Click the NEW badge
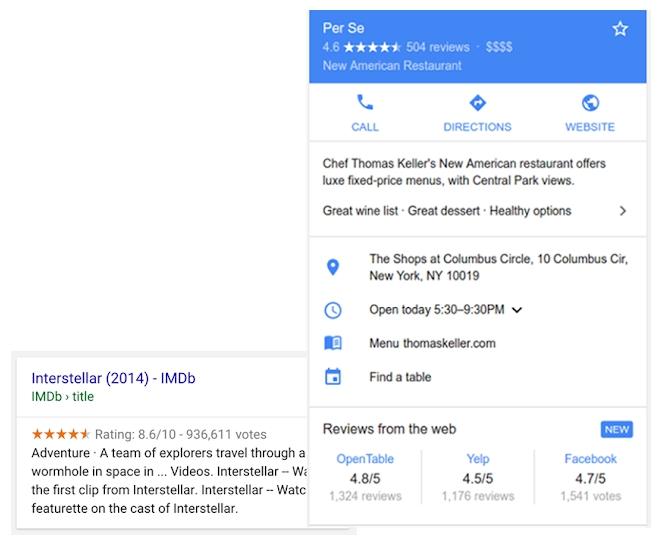This screenshot has width=665, height=536. 617,430
